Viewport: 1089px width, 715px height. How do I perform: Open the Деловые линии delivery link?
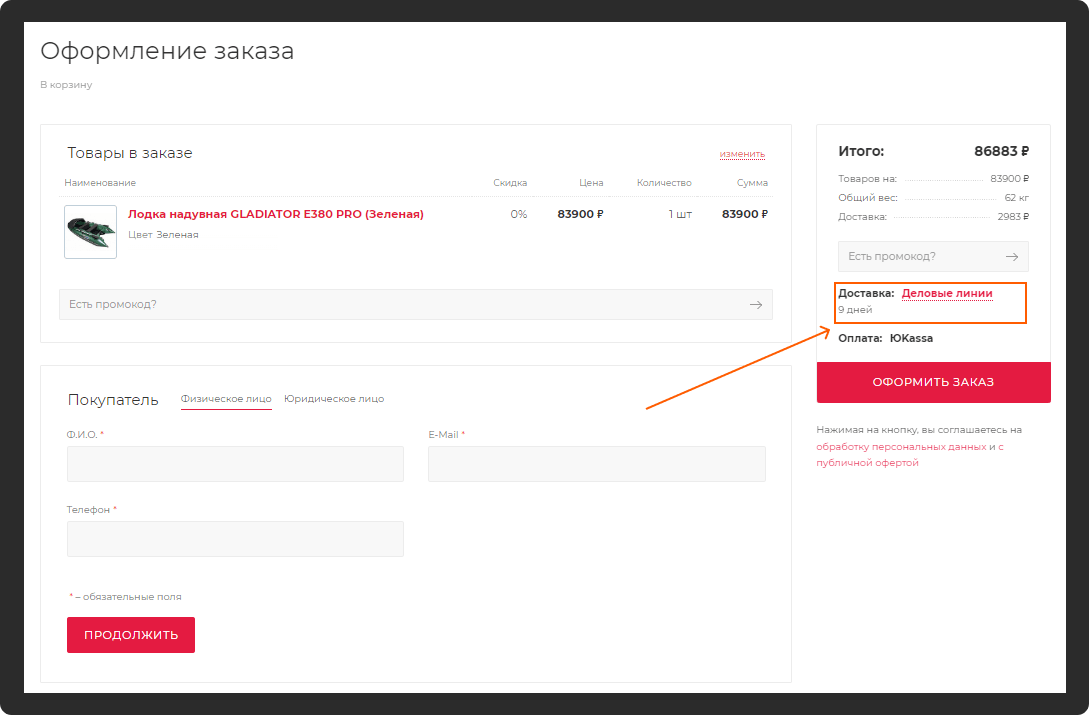click(947, 293)
